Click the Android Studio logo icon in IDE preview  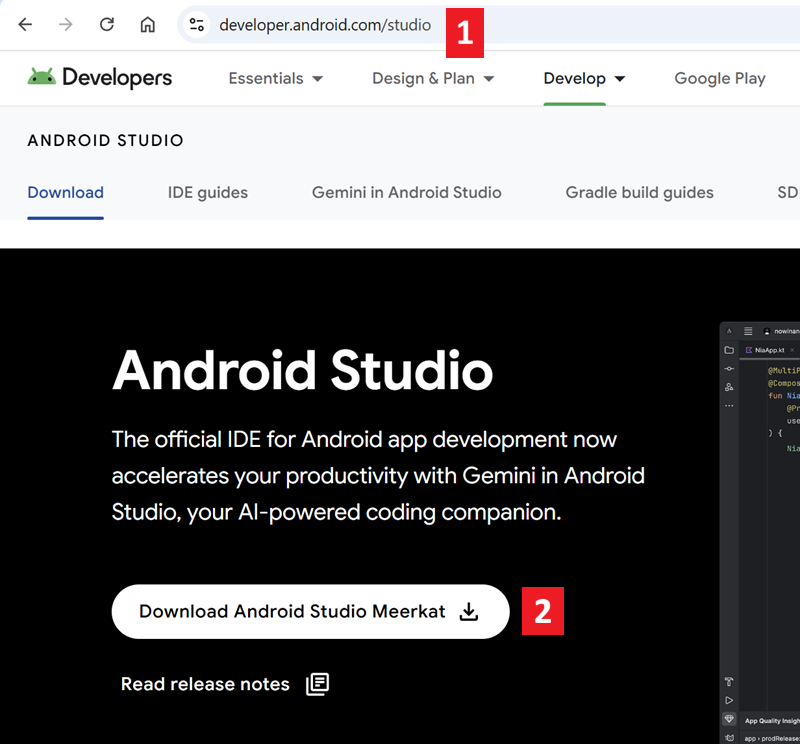tap(729, 331)
